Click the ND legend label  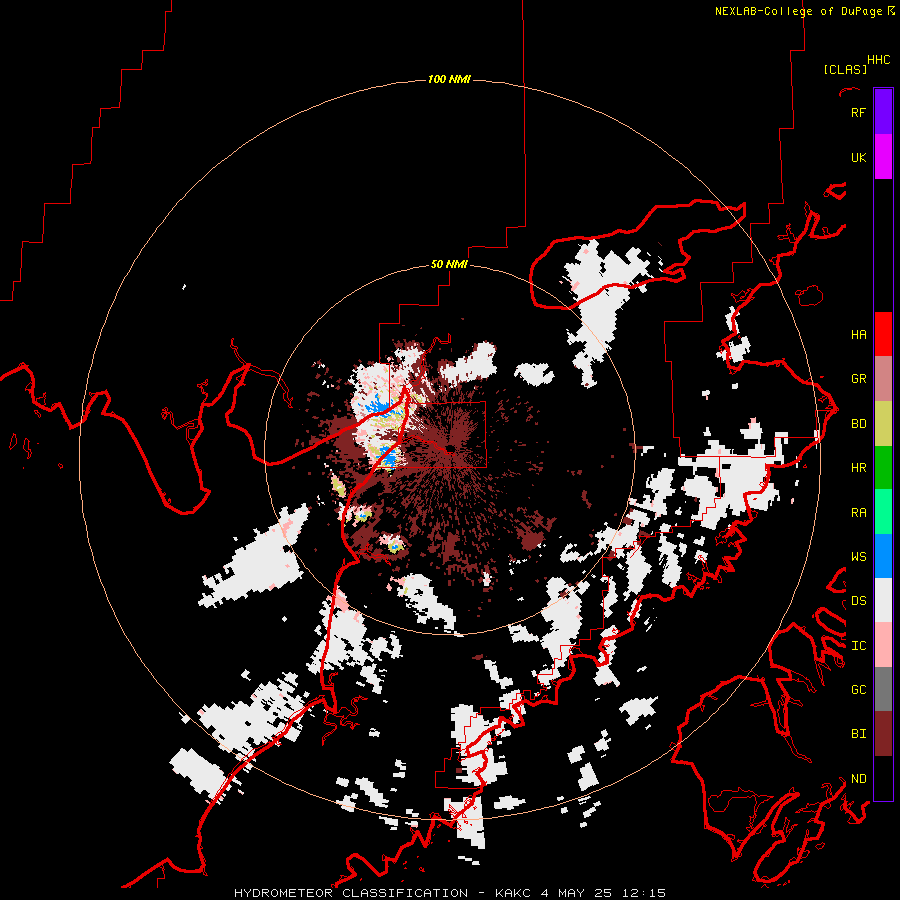(858, 779)
